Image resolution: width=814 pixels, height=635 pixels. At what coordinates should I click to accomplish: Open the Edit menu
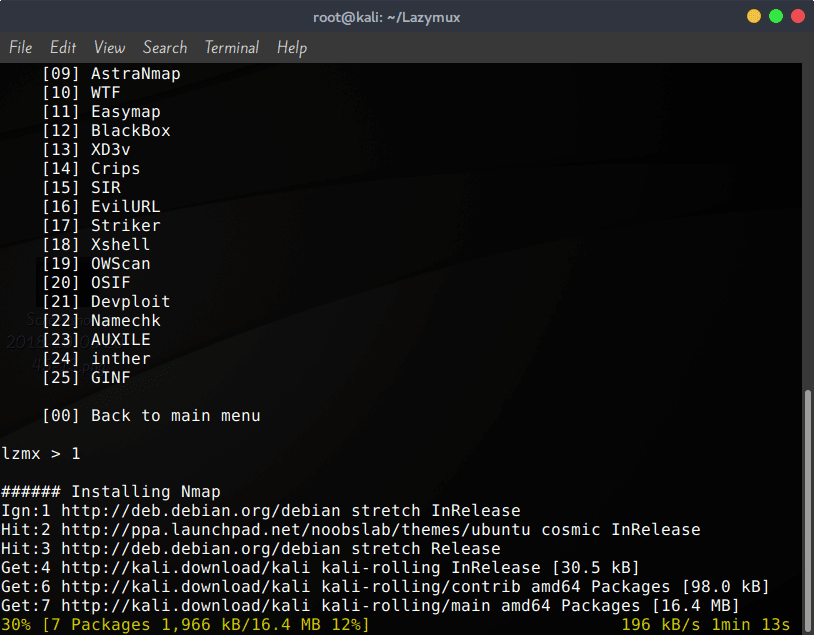pos(63,48)
